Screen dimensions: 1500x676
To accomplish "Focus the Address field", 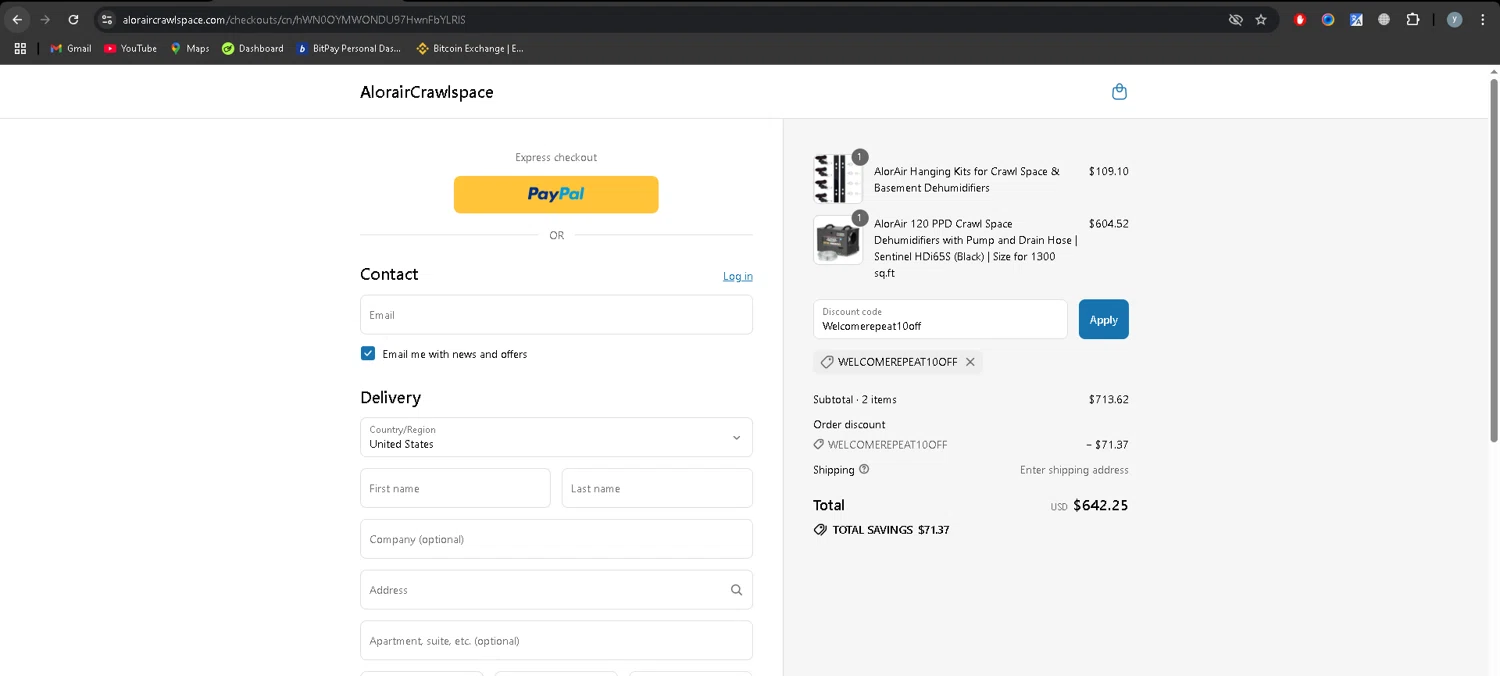I will (x=556, y=590).
